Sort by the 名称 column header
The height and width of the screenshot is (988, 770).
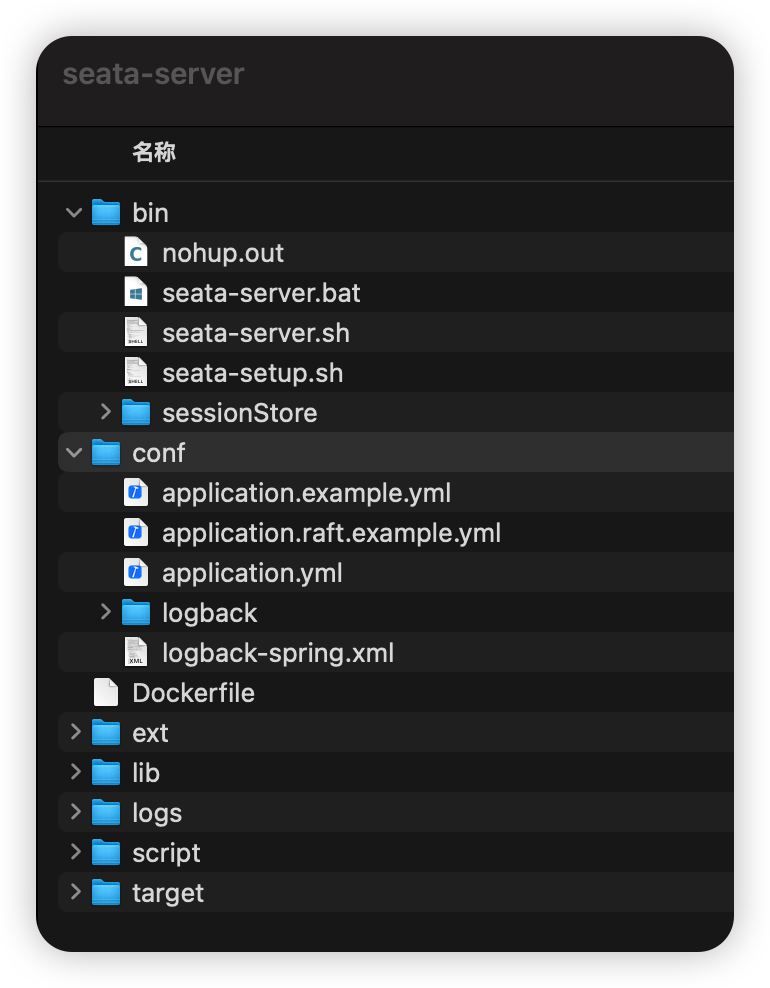(154, 153)
